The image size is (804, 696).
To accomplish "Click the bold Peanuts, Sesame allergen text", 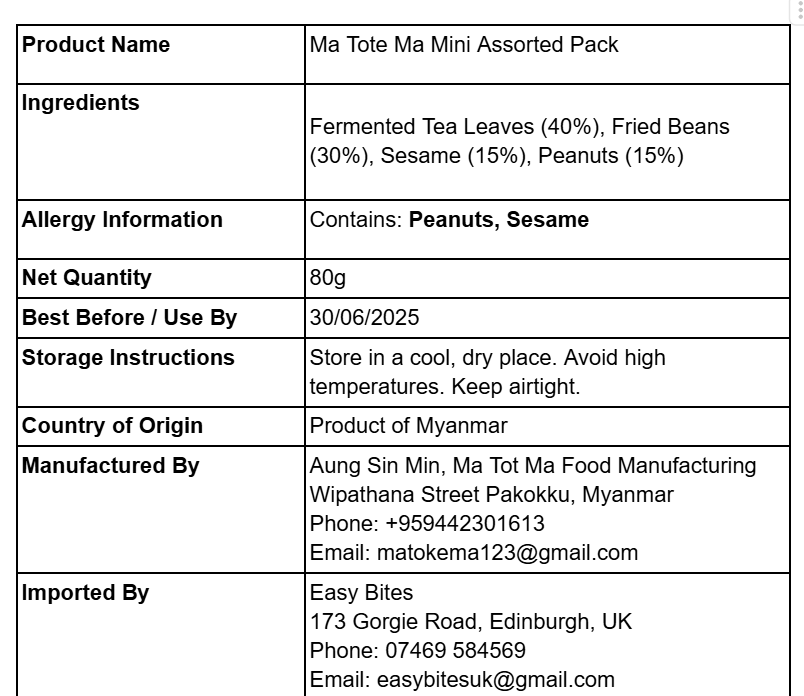I will pos(498,220).
